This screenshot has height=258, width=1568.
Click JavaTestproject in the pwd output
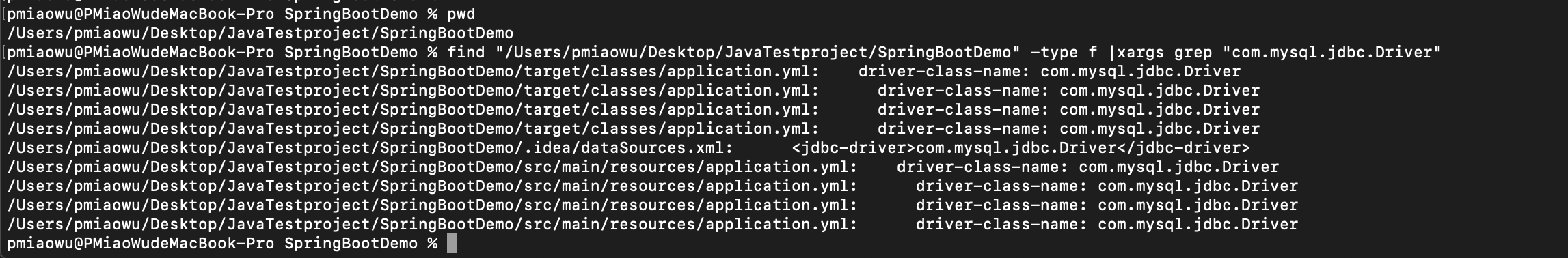tap(298, 33)
